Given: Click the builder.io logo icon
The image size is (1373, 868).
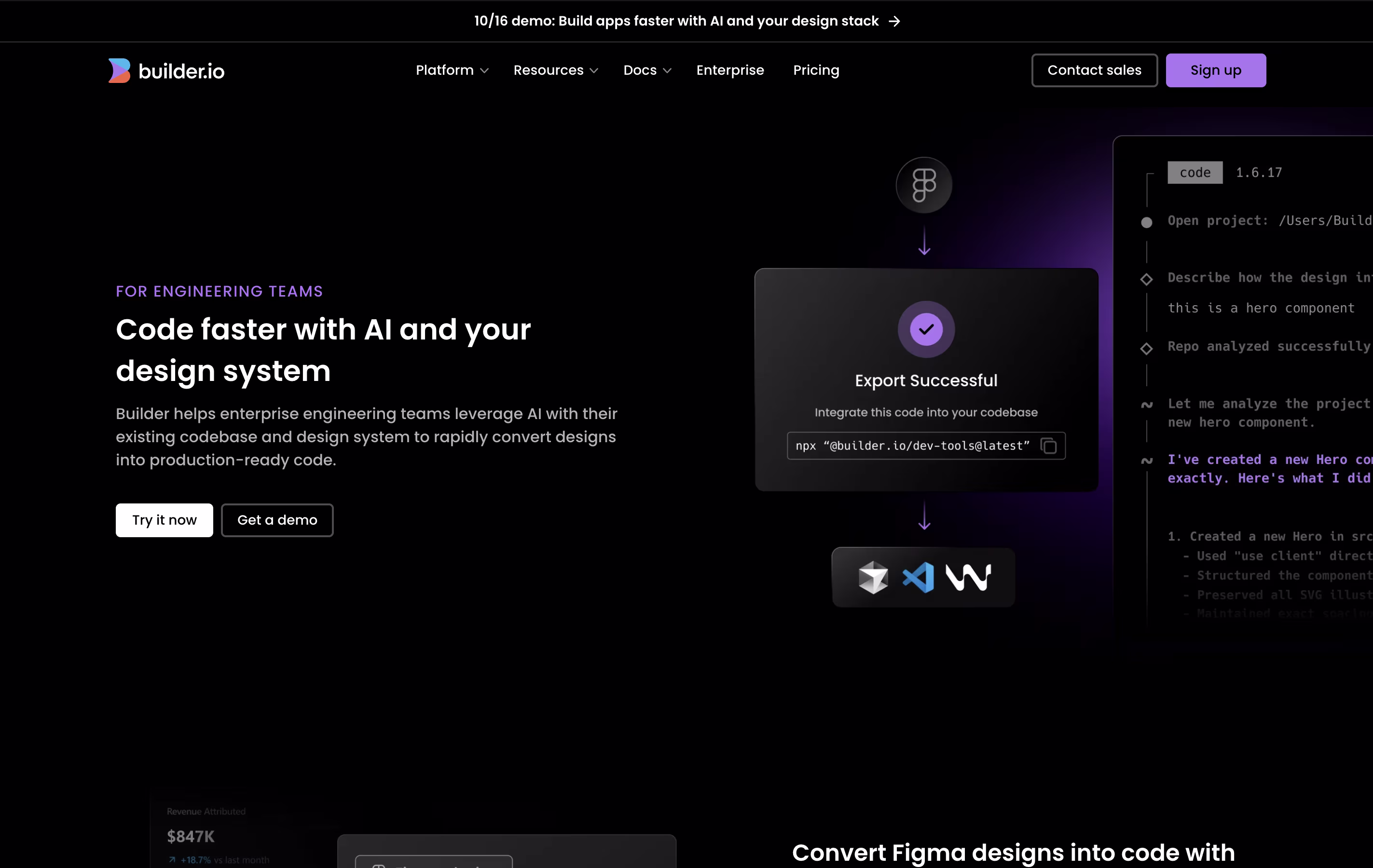Looking at the screenshot, I should click(120, 71).
